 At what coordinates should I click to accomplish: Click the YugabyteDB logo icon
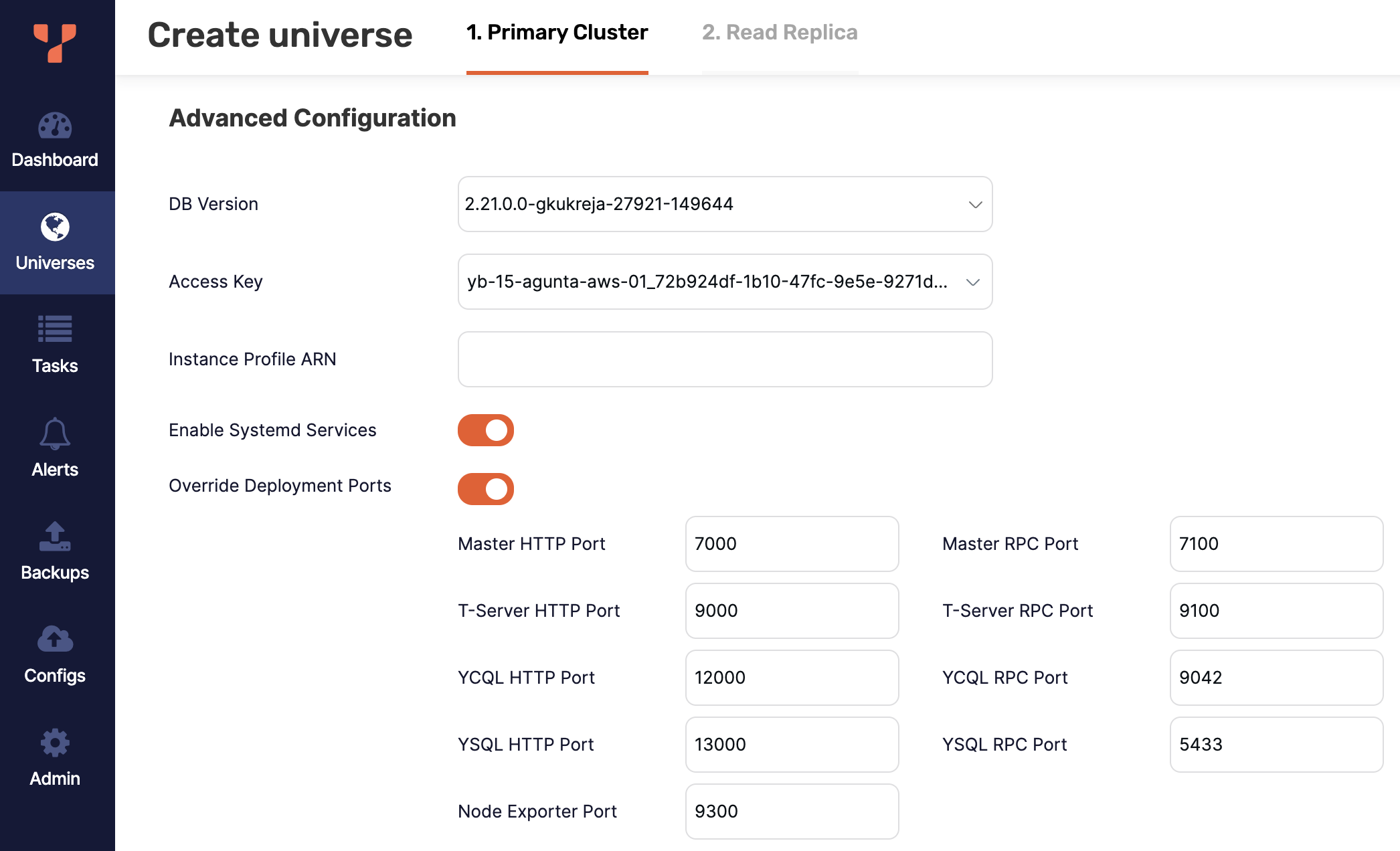[54, 43]
